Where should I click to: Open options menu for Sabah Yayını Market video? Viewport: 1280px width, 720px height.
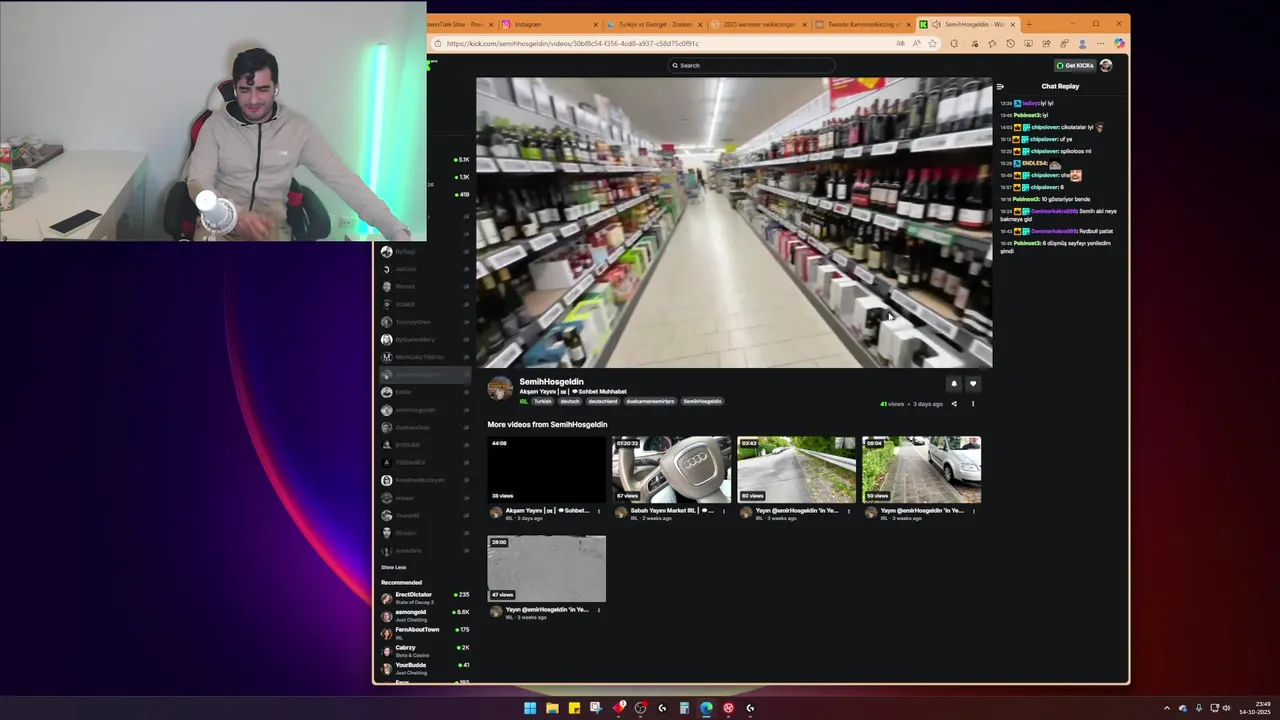[724, 511]
